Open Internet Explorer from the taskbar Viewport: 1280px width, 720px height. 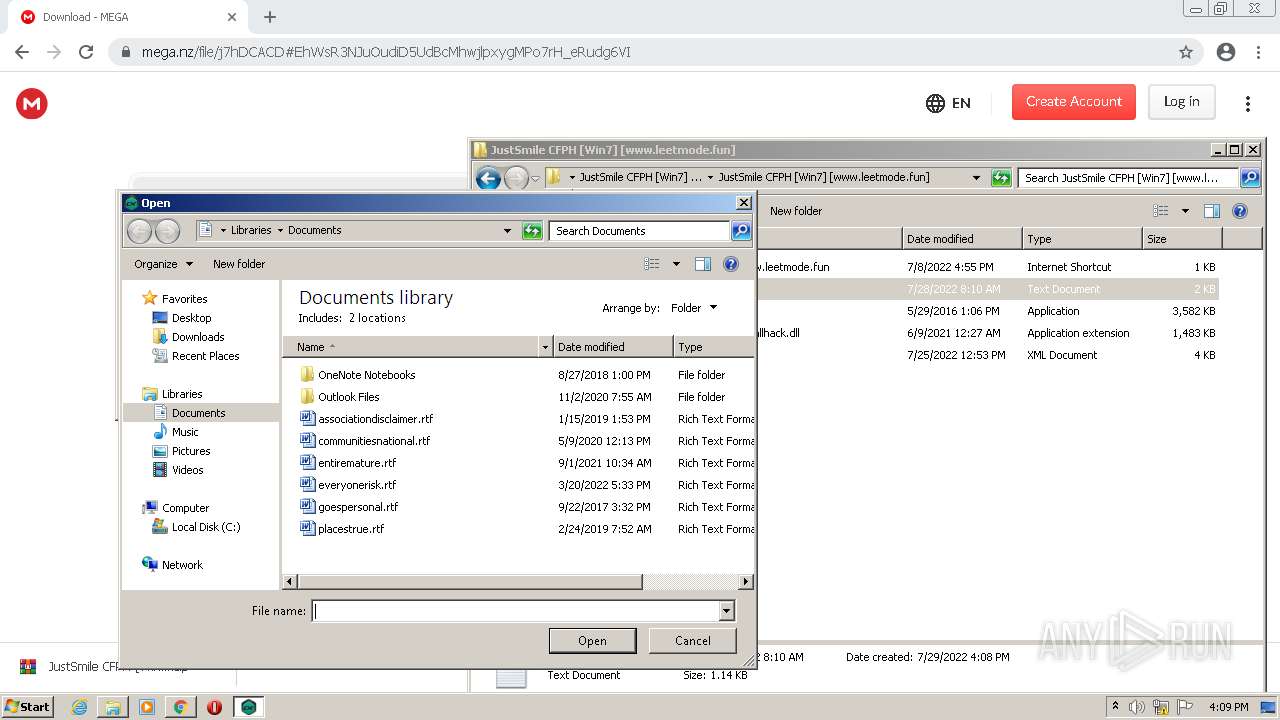tap(79, 707)
